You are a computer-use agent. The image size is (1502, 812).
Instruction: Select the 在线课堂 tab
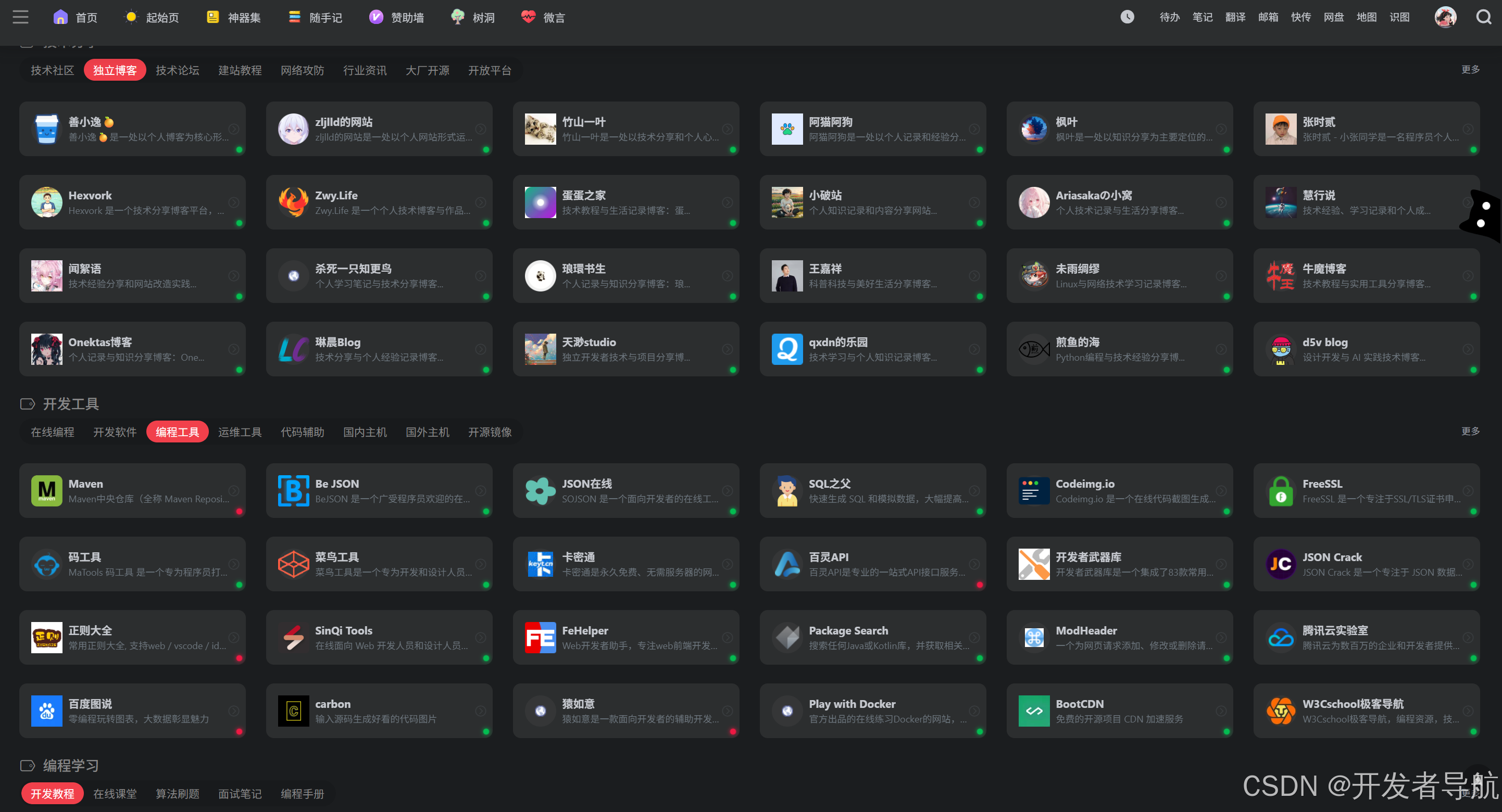click(115, 794)
